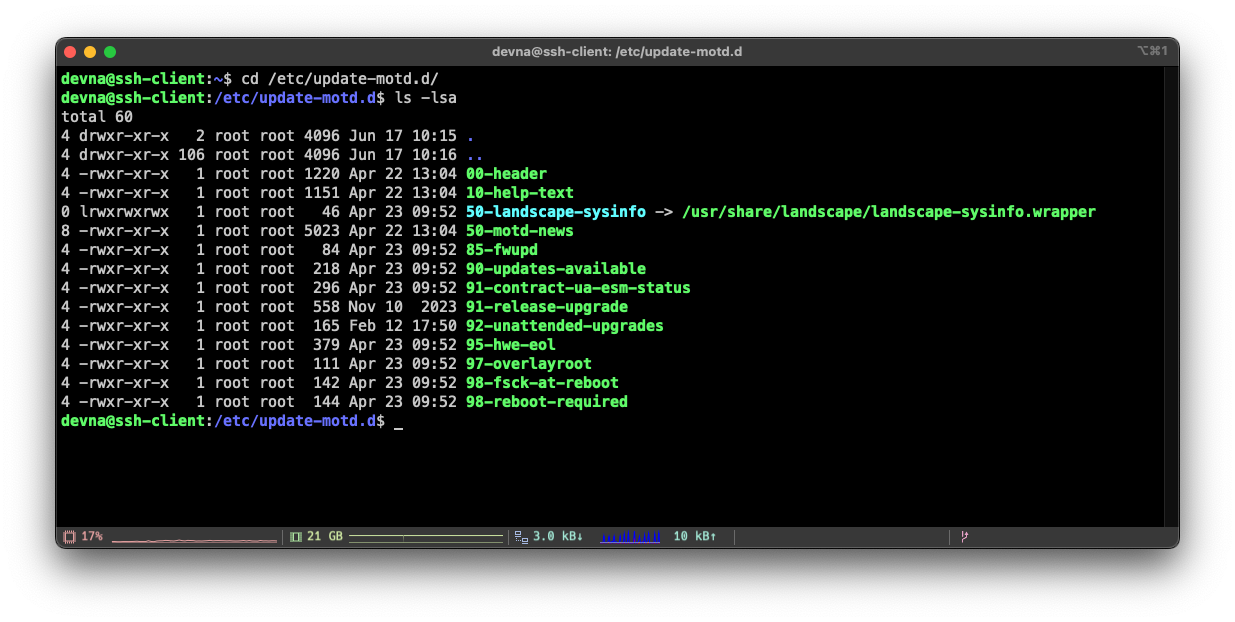Click the 21 GB memory value
1235x622 pixels.
[325, 537]
